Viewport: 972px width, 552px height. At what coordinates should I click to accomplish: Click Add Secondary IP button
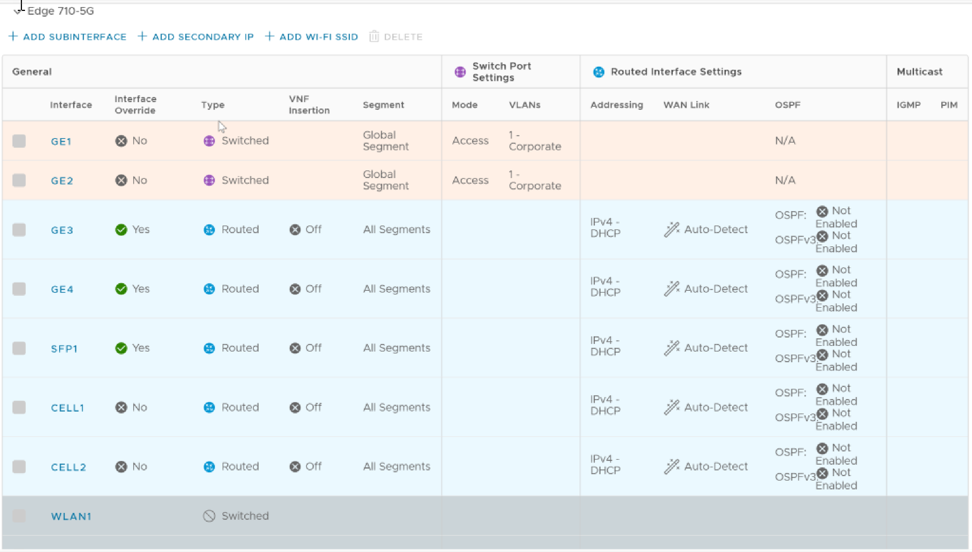click(196, 37)
